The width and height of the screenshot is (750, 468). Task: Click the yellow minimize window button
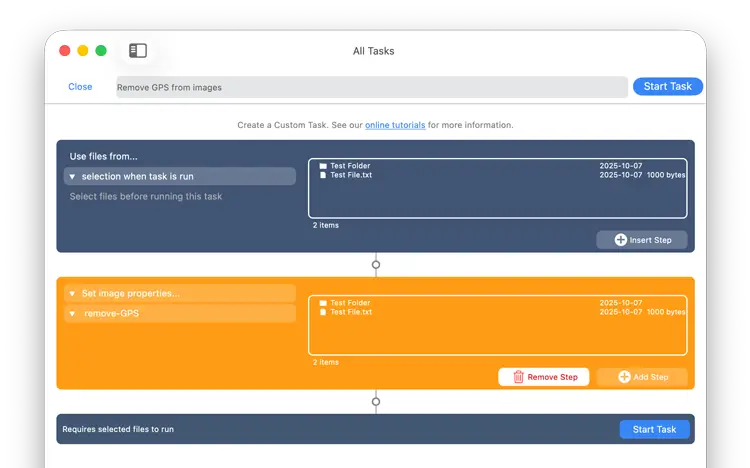point(83,51)
